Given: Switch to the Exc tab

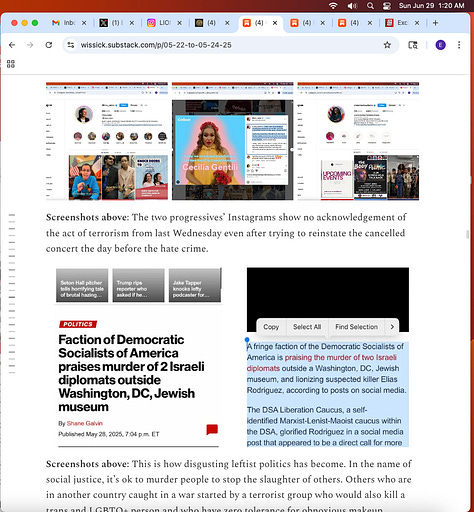Looking at the screenshot, I should (x=397, y=23).
